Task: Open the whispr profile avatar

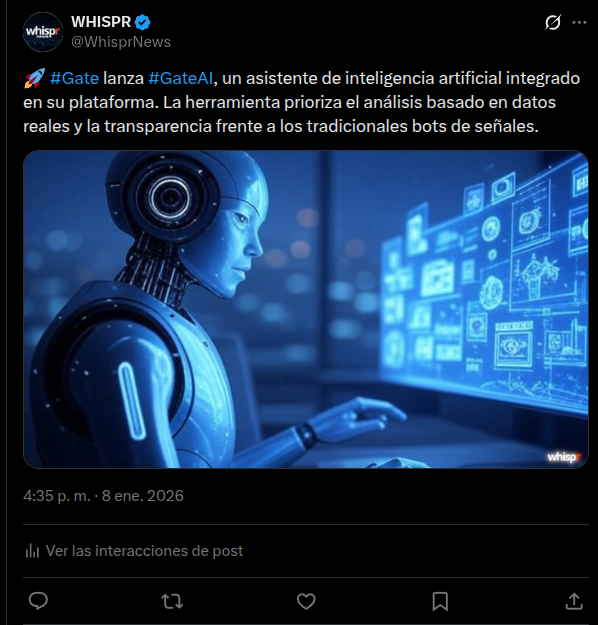Action: tap(43, 32)
